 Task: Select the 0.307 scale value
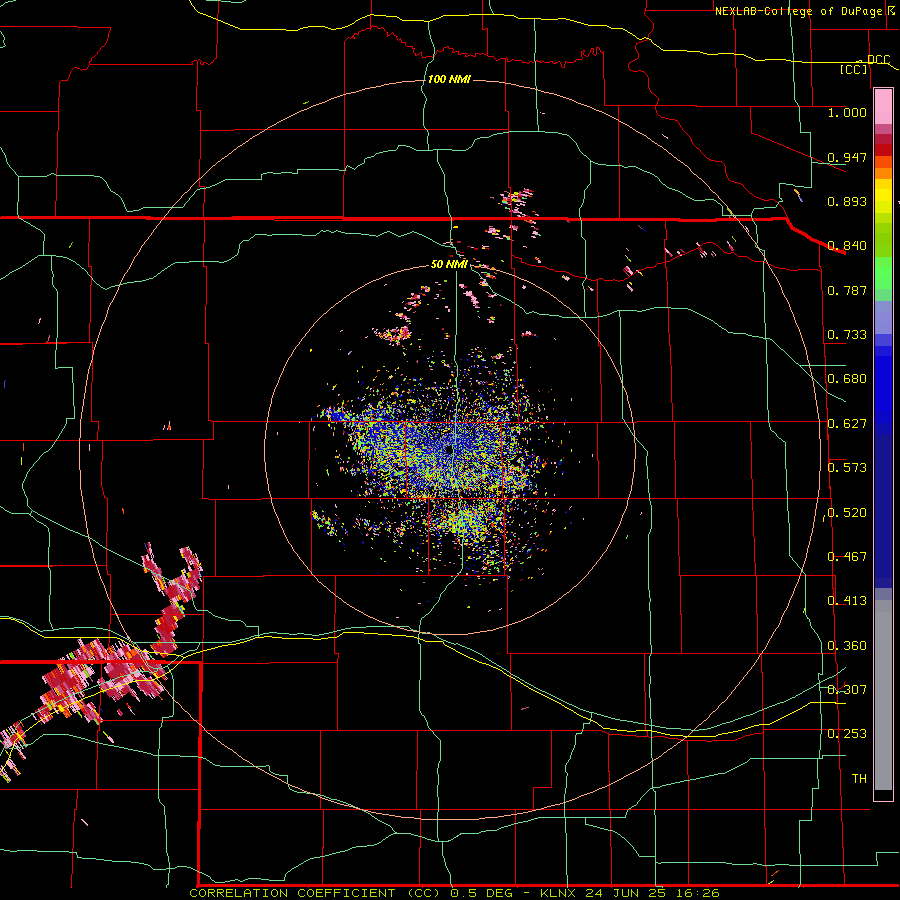pyautogui.click(x=847, y=690)
